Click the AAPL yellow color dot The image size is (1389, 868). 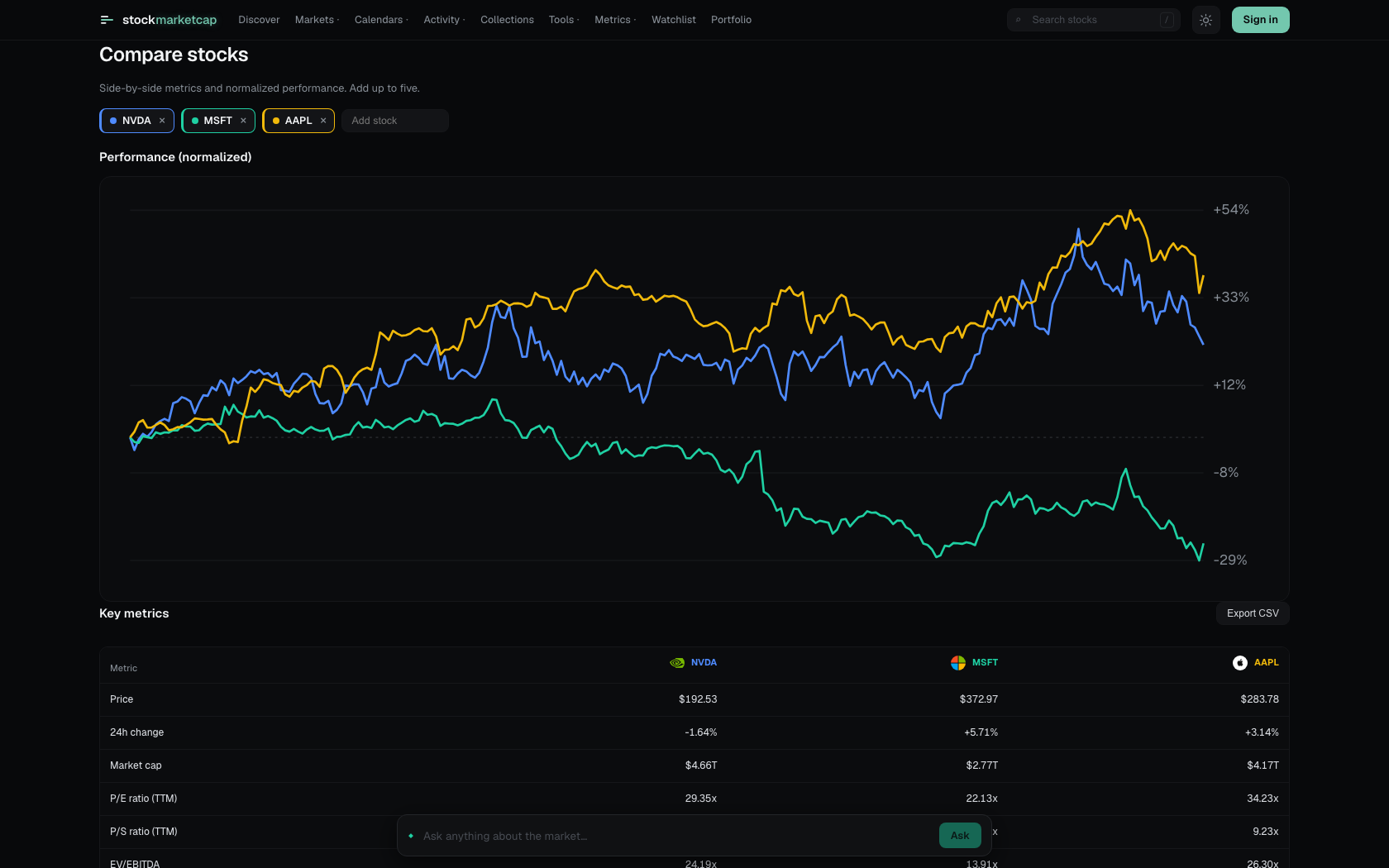tap(276, 121)
